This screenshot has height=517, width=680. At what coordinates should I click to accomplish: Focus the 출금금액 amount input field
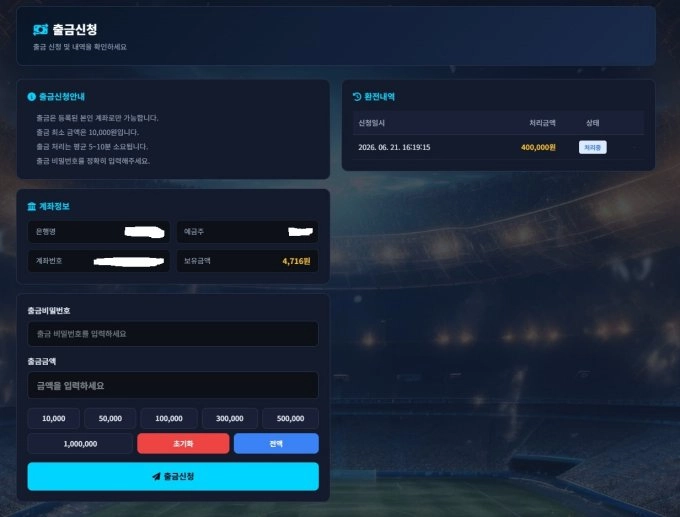(173, 385)
